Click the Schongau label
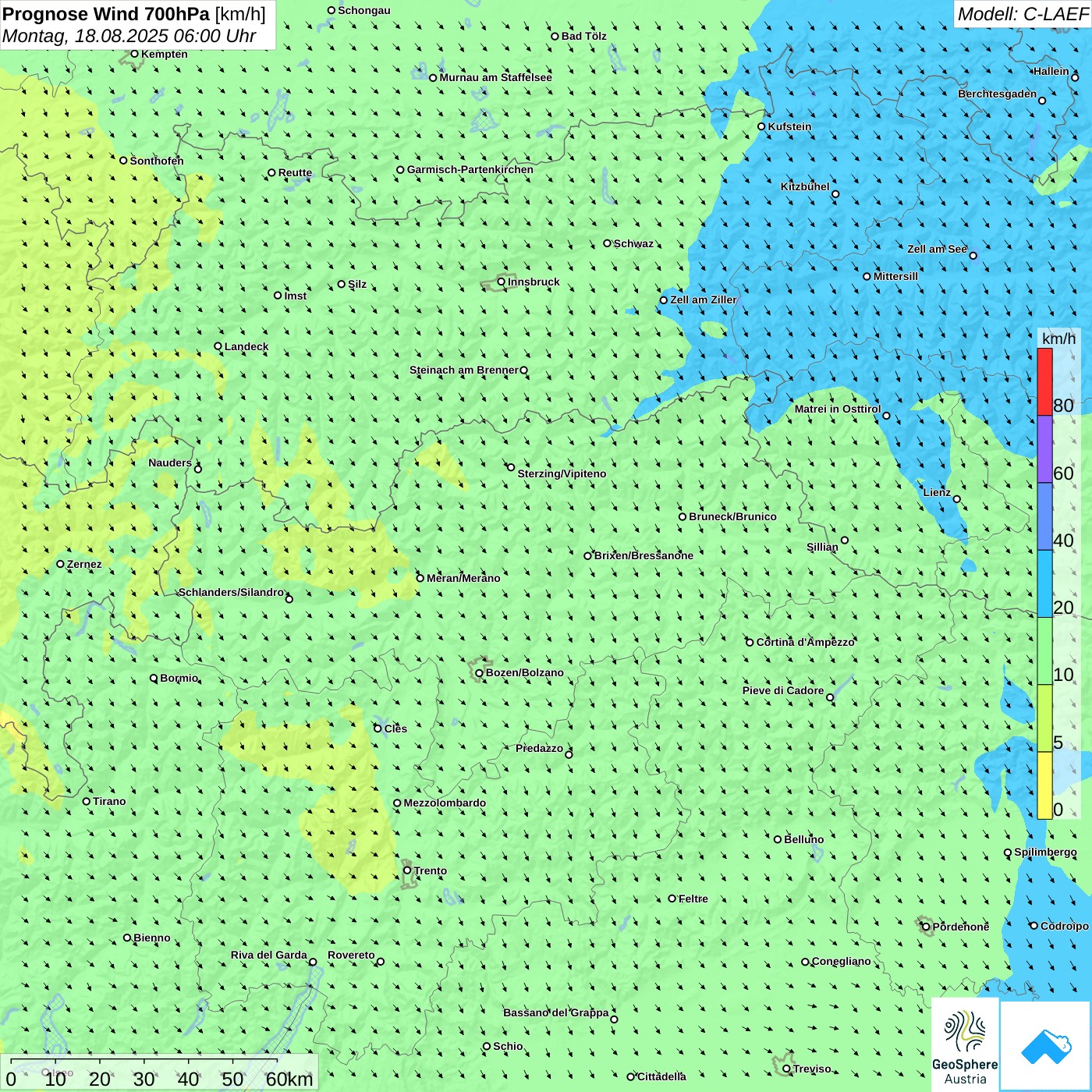 [x=364, y=10]
